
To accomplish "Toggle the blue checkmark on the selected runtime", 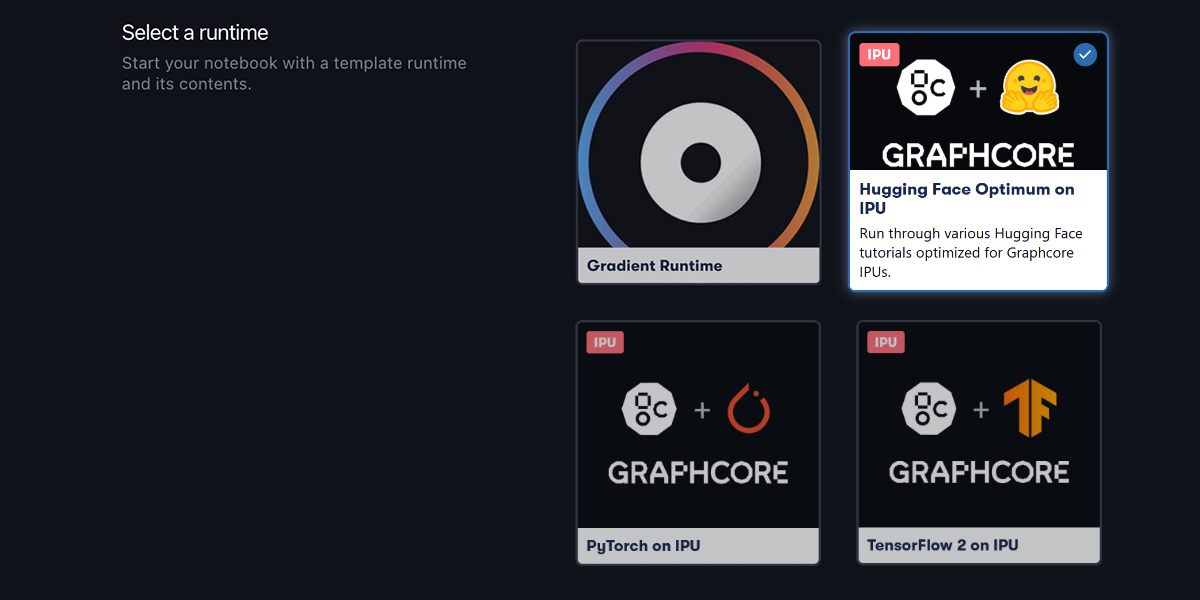I will coord(1085,55).
